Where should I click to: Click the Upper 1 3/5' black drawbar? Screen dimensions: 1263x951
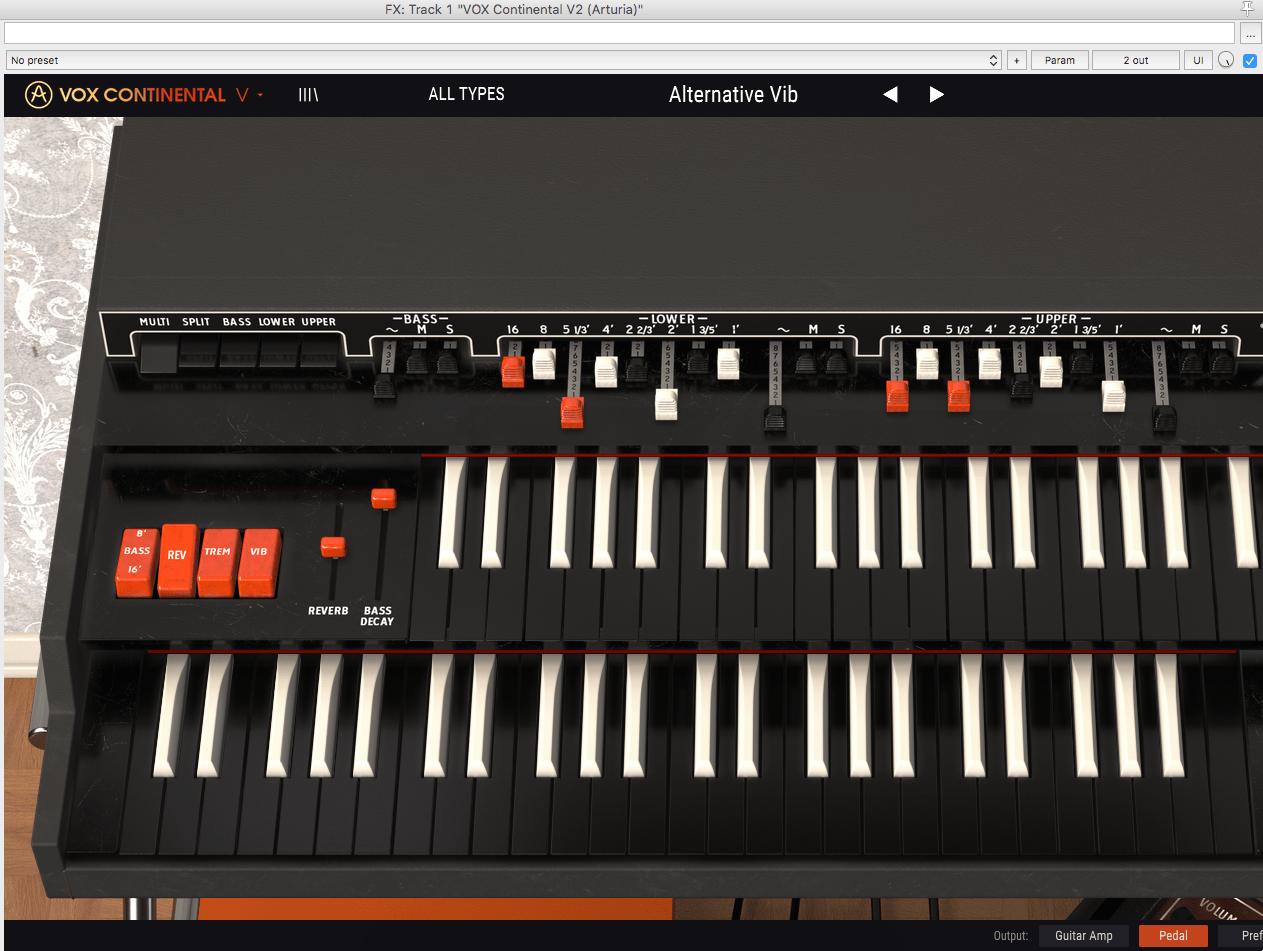point(1081,362)
